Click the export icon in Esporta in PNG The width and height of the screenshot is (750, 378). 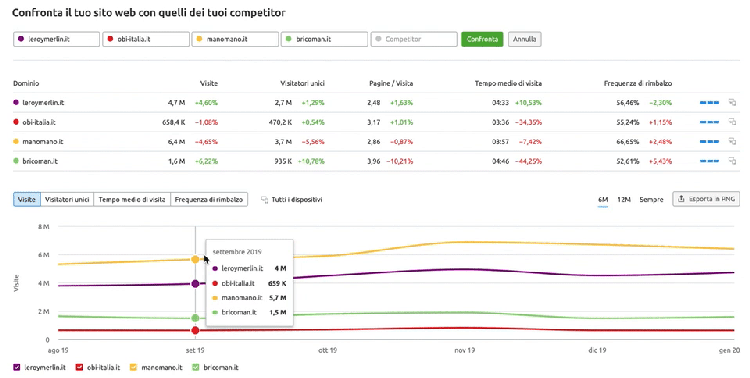[682, 199]
